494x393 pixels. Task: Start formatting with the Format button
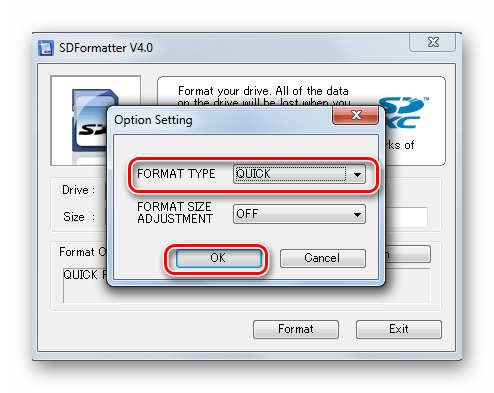click(x=296, y=329)
